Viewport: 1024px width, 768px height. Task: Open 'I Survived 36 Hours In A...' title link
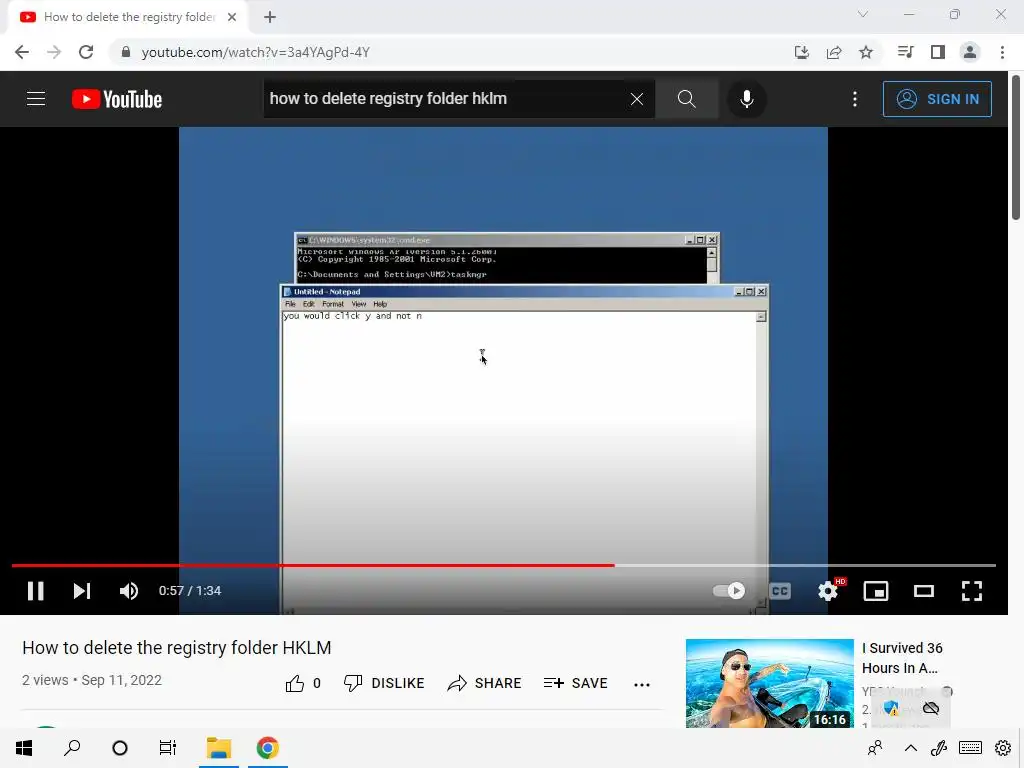pos(902,658)
